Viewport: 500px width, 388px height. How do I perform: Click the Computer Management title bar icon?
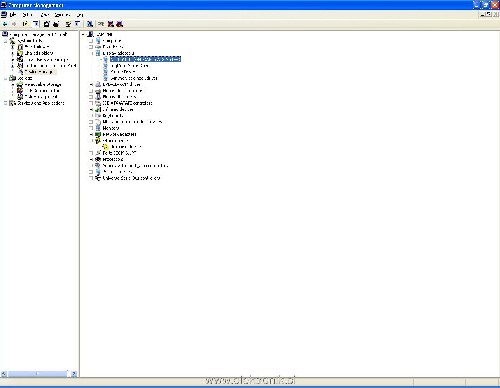point(3,5)
